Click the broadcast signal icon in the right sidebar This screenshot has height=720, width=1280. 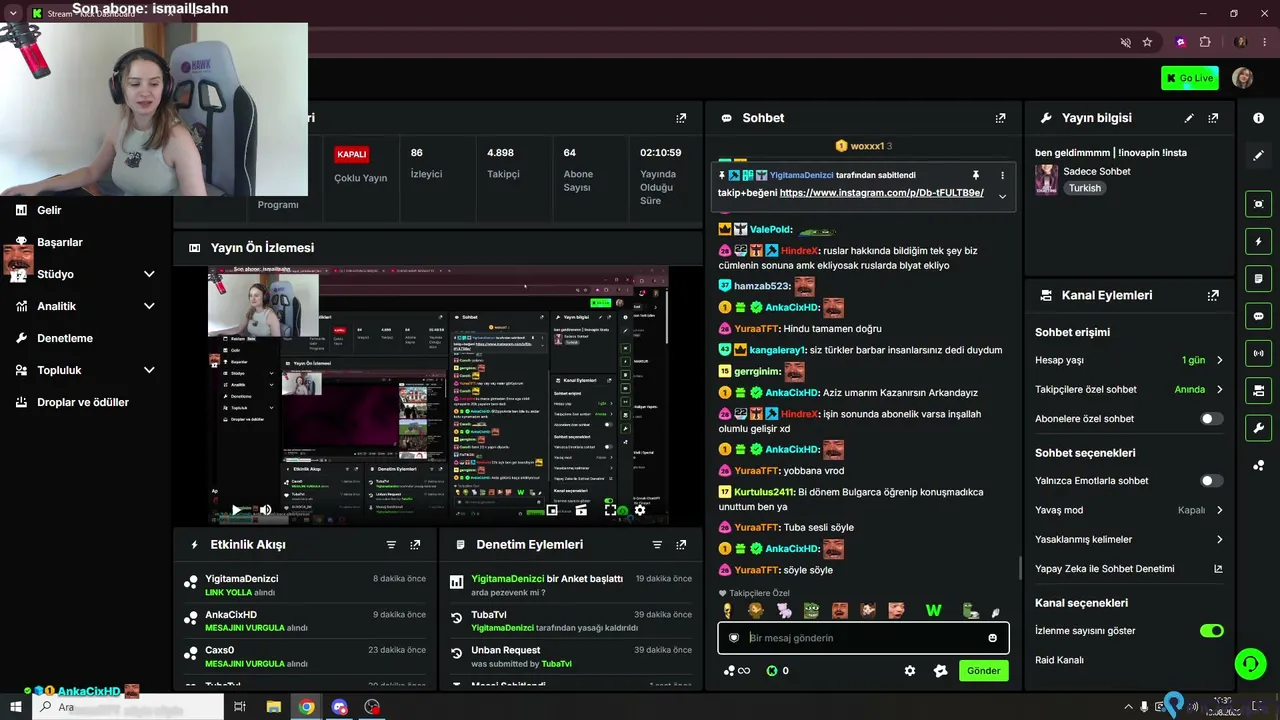(1259, 353)
